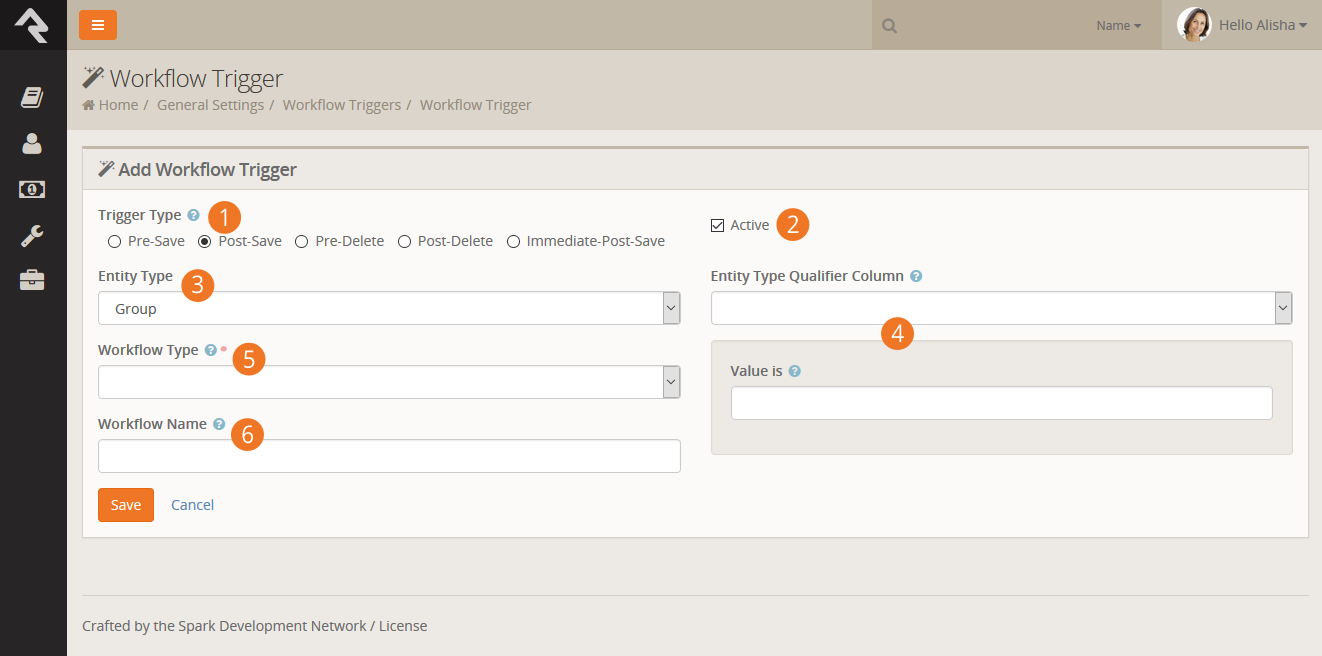Click the Cancel link

coord(192,505)
